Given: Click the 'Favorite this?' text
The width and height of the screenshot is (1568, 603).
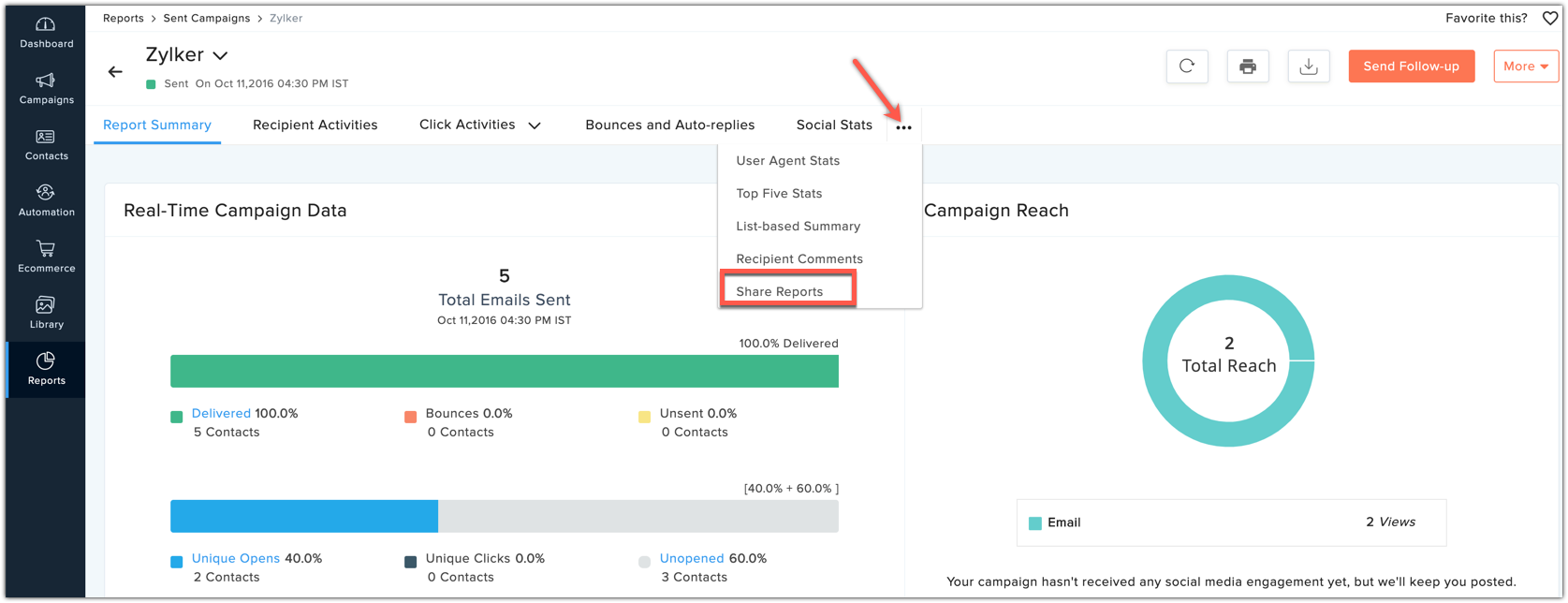Looking at the screenshot, I should (1486, 18).
